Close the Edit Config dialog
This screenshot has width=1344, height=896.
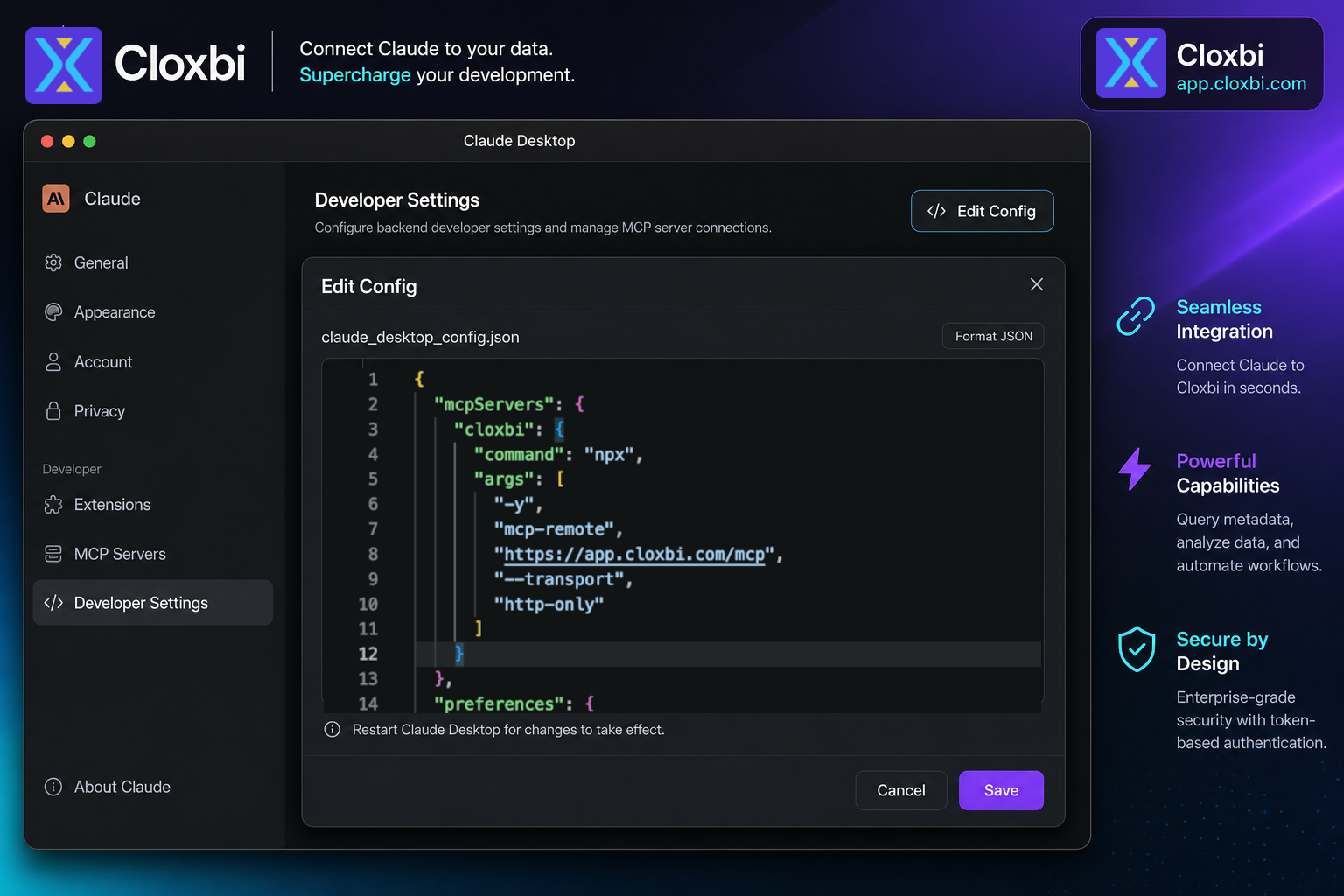point(1037,284)
